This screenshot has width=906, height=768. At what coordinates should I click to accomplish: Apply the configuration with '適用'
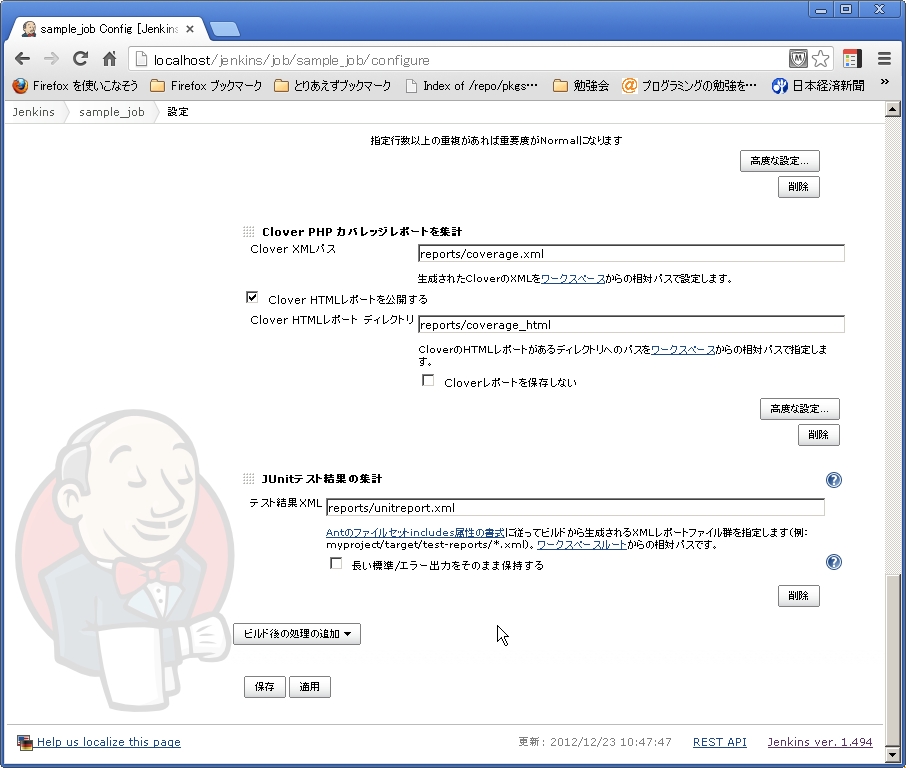point(310,687)
